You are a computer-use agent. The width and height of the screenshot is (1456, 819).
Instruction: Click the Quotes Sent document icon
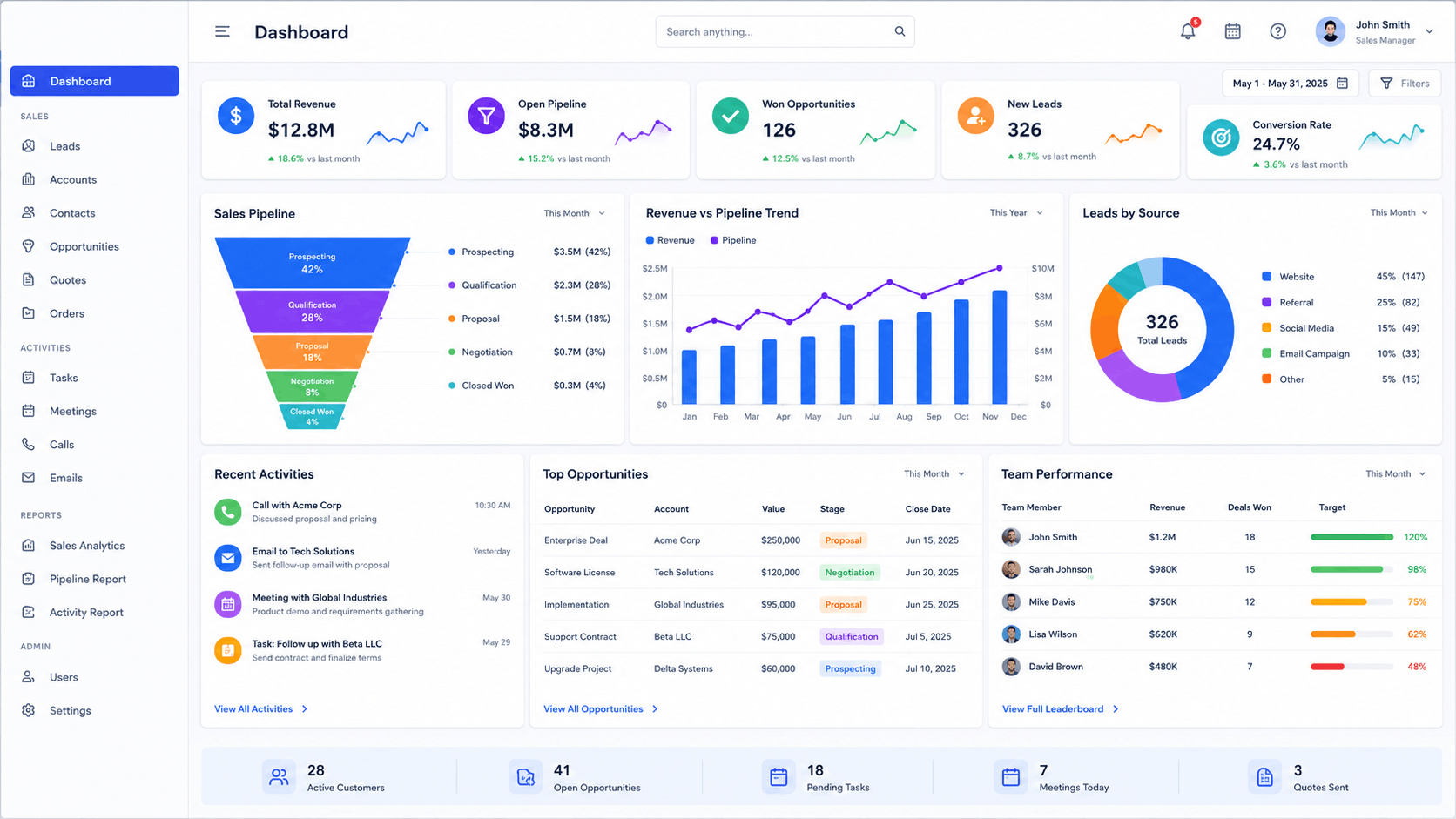click(1264, 777)
